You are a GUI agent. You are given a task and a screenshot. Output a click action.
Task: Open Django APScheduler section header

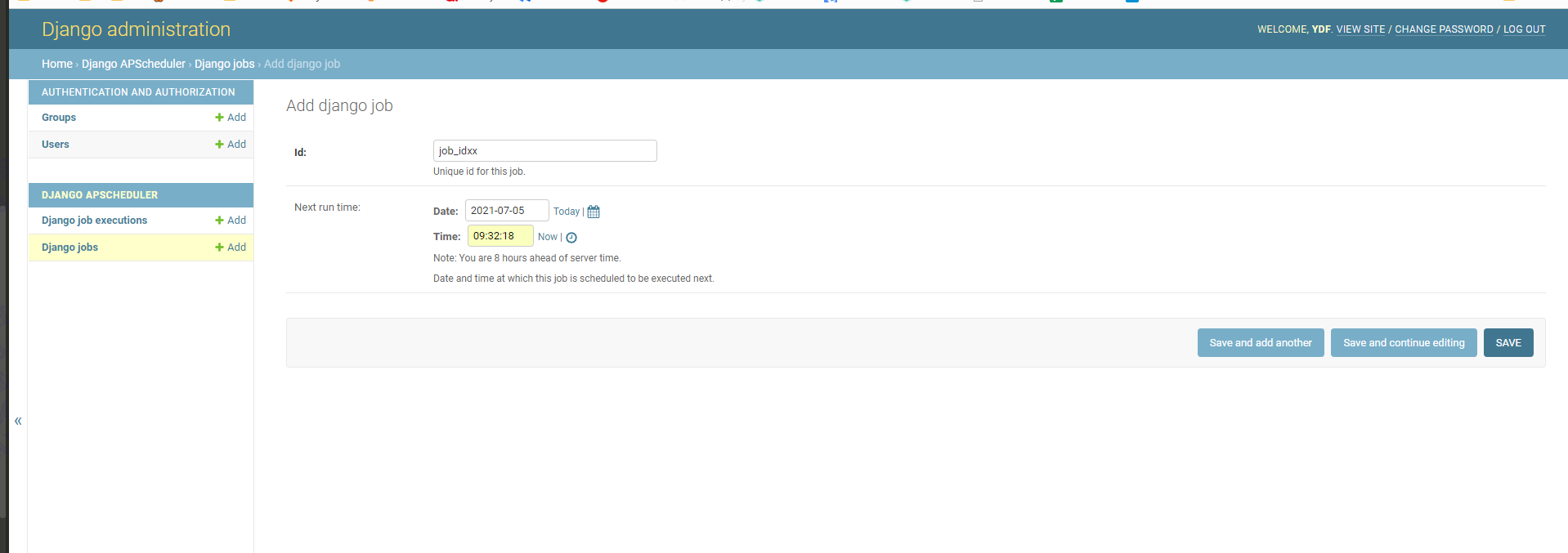100,195
